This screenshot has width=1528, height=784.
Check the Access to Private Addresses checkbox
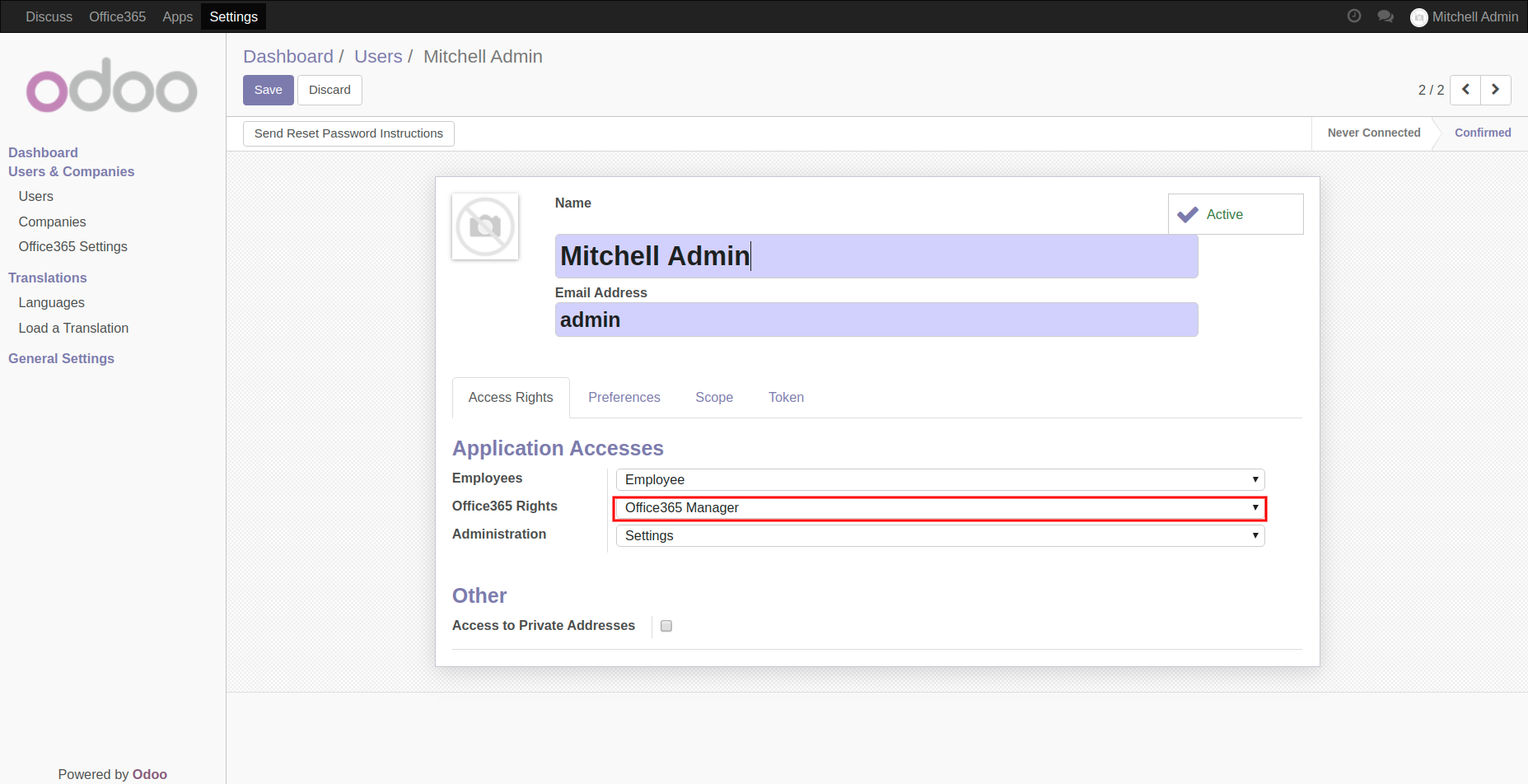tap(666, 626)
